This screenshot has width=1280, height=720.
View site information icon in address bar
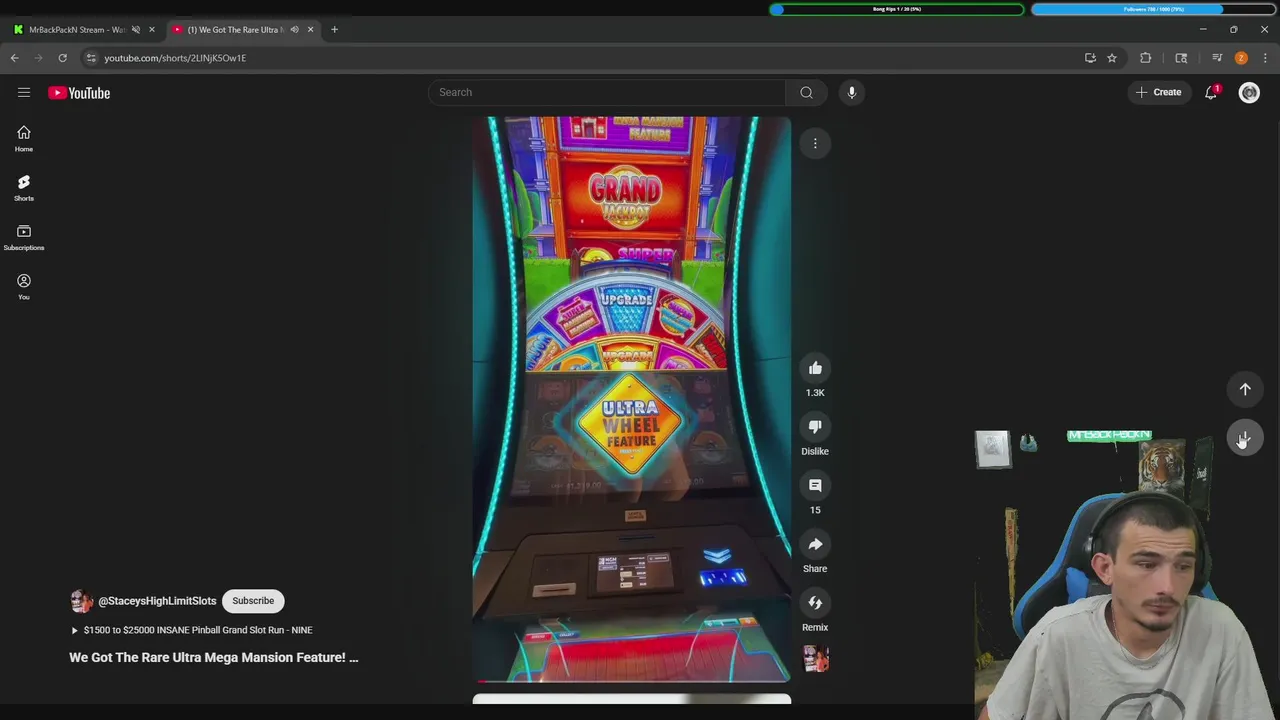click(x=91, y=58)
